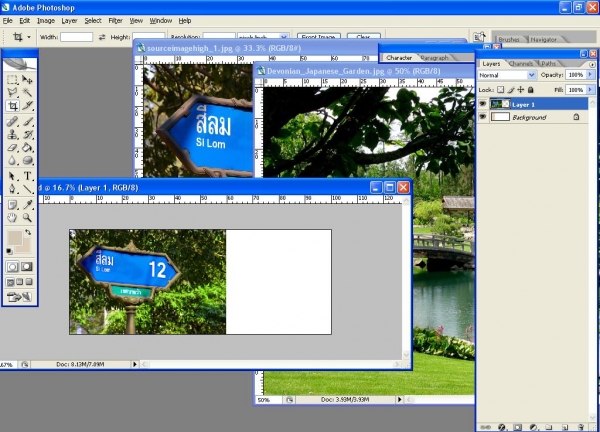Viewport: 600px width, 432px height.
Task: Select the Line tool
Action: coord(27,189)
